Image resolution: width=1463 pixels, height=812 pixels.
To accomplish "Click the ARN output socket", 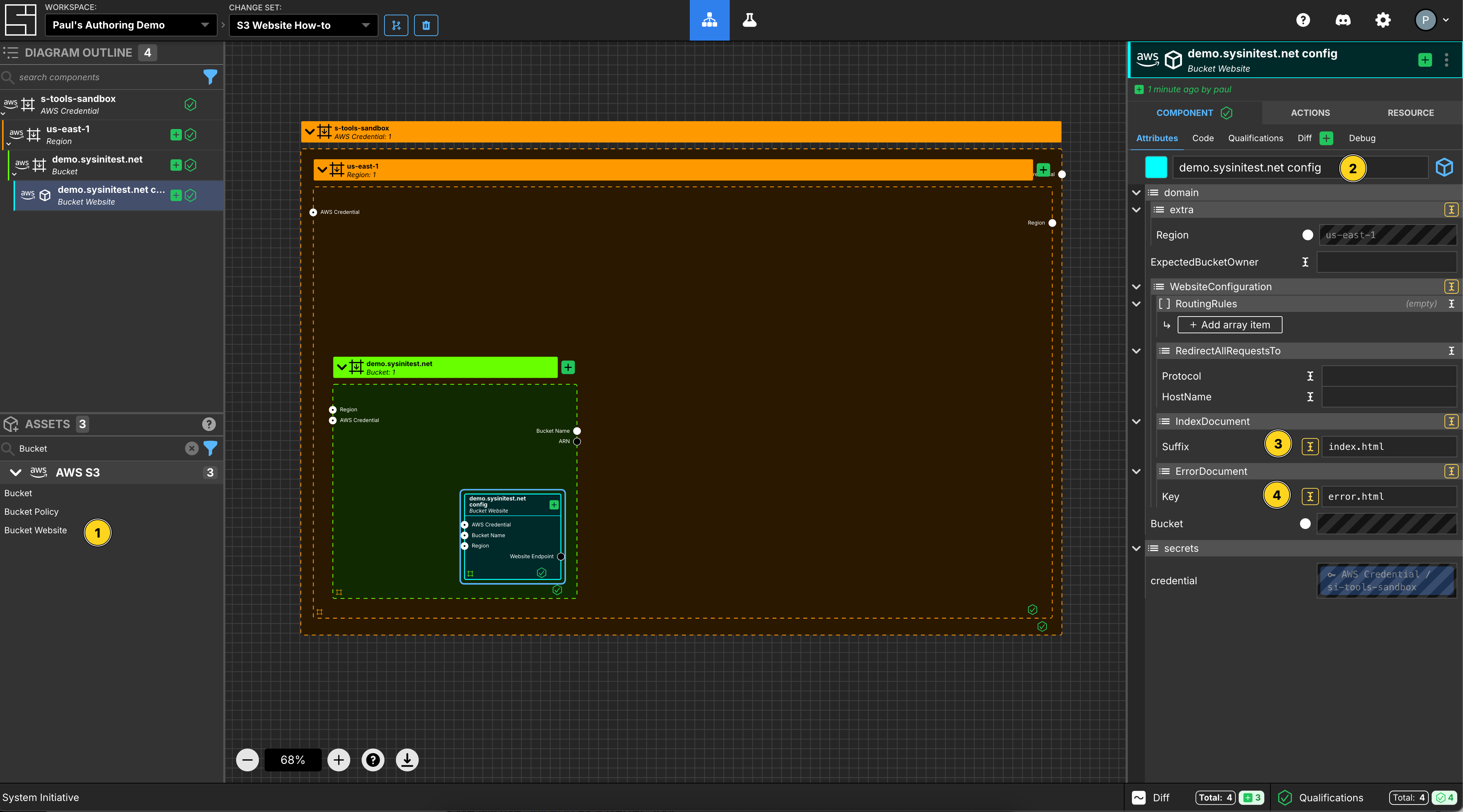I will [577, 441].
